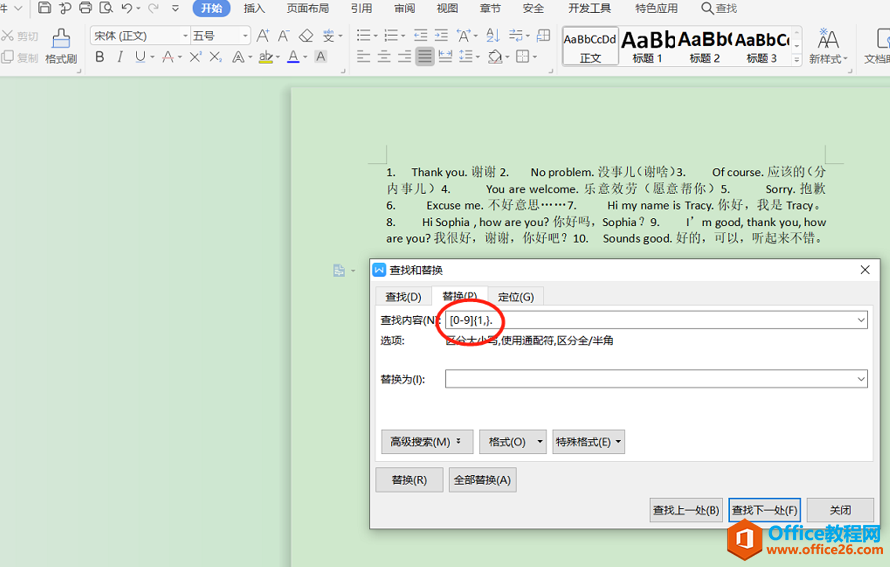
Task: Open the 高级搜索(M) options
Action: coord(427,442)
